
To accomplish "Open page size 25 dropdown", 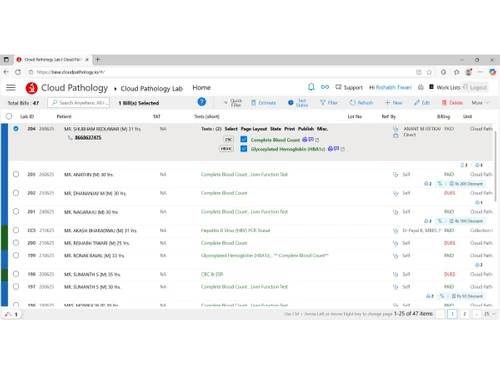I will point(490,314).
